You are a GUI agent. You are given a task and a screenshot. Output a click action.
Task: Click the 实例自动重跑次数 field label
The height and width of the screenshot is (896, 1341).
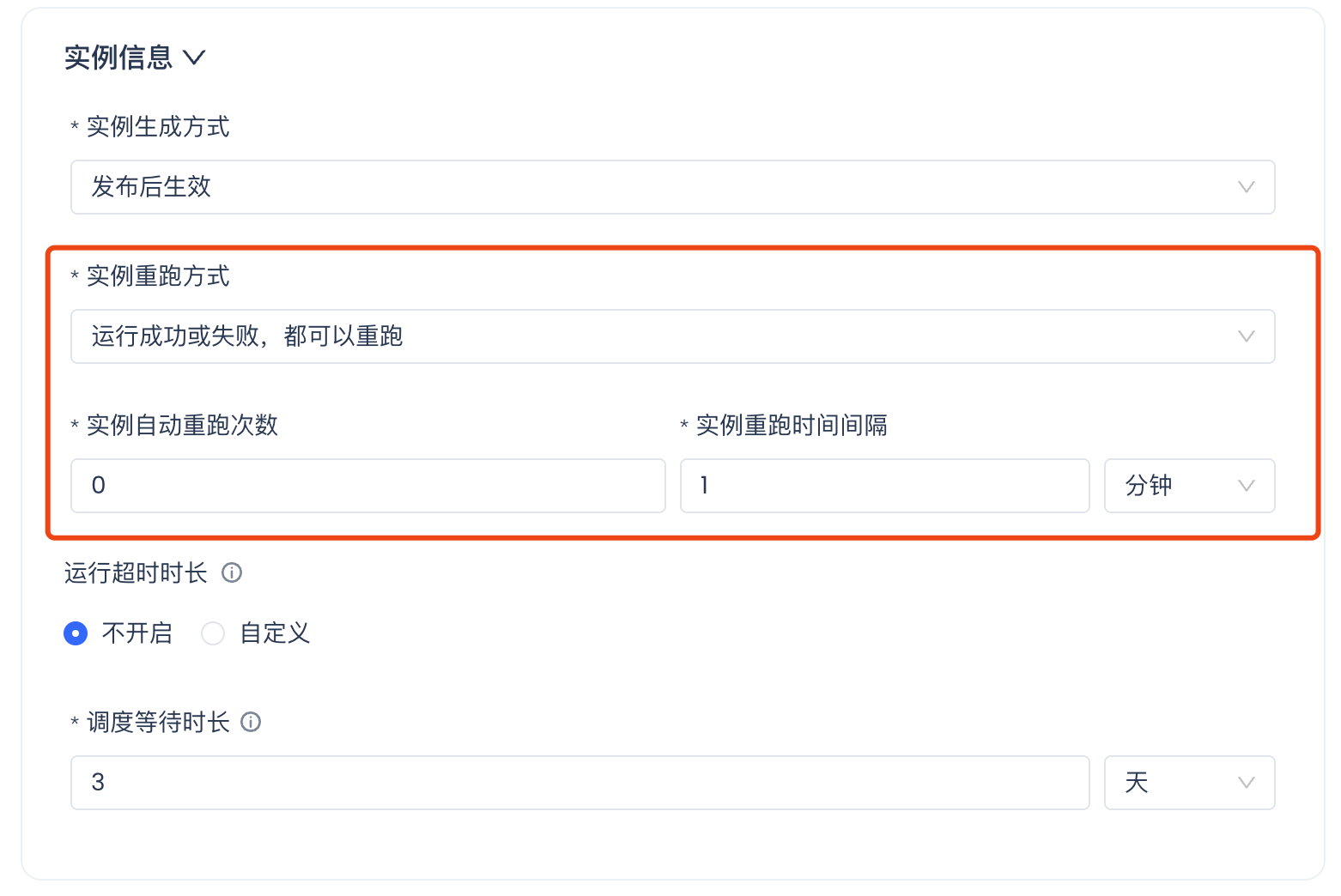tap(182, 426)
